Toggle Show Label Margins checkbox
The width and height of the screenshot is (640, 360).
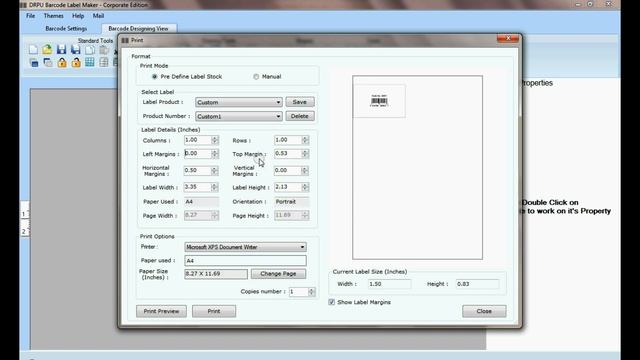pyautogui.click(x=331, y=302)
